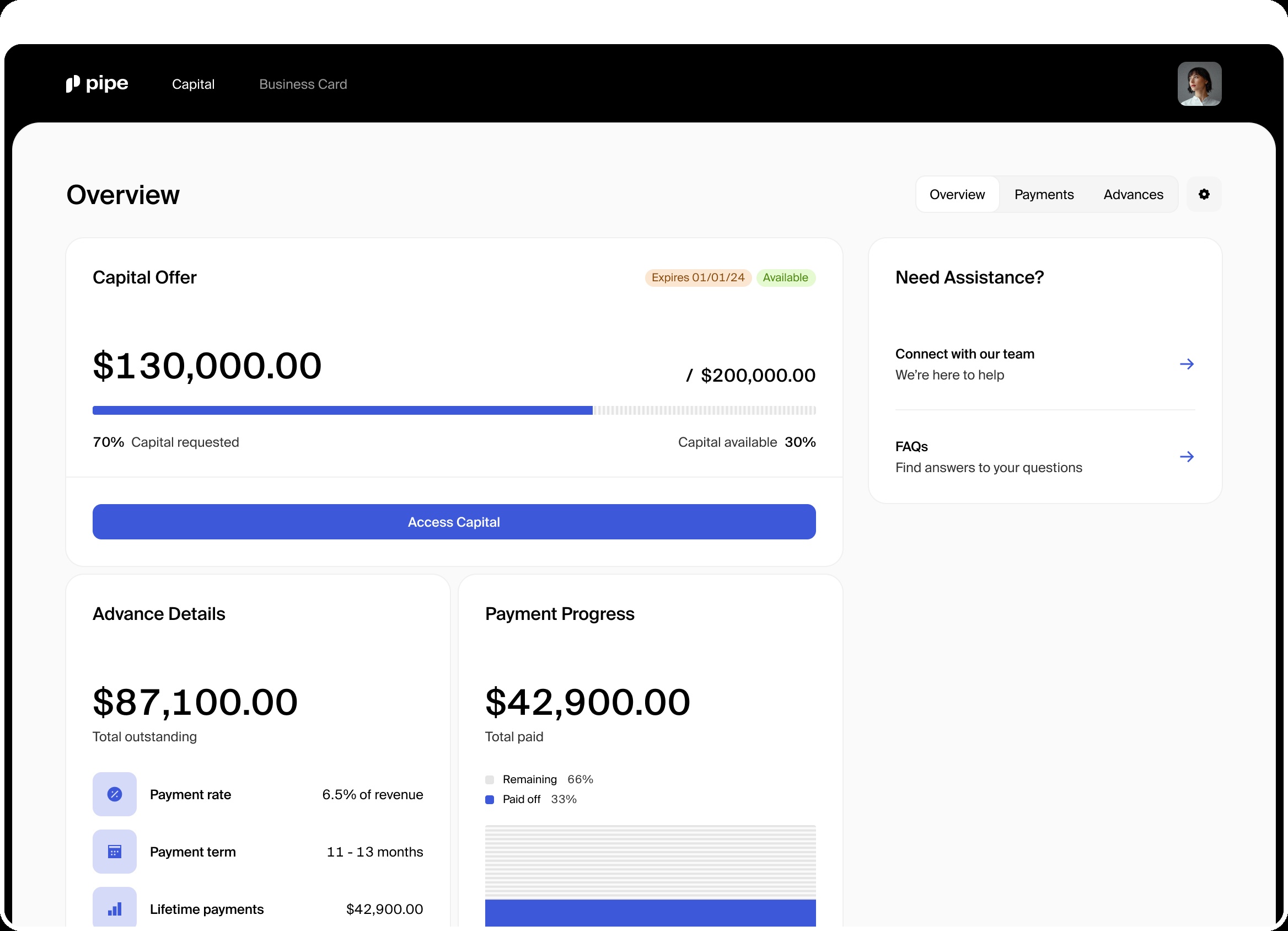Click the Advance Details heading

point(159,613)
